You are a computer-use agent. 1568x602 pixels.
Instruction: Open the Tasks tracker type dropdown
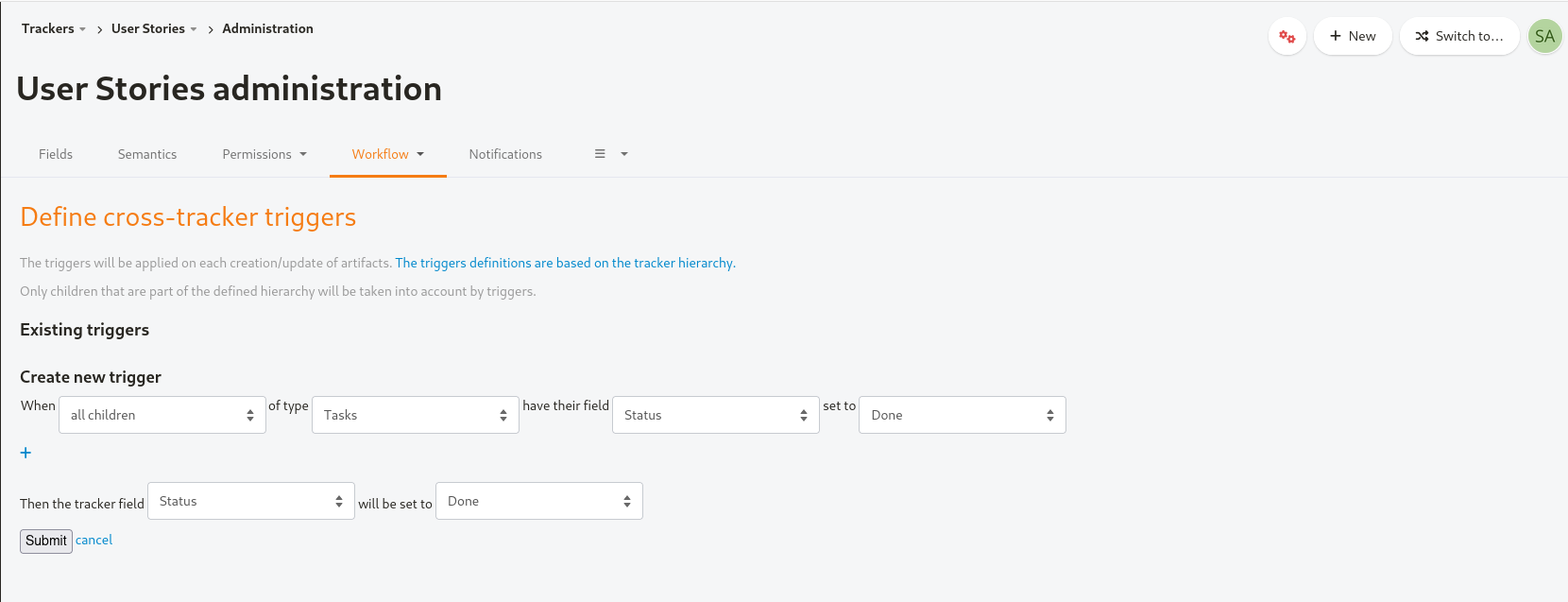[415, 415]
